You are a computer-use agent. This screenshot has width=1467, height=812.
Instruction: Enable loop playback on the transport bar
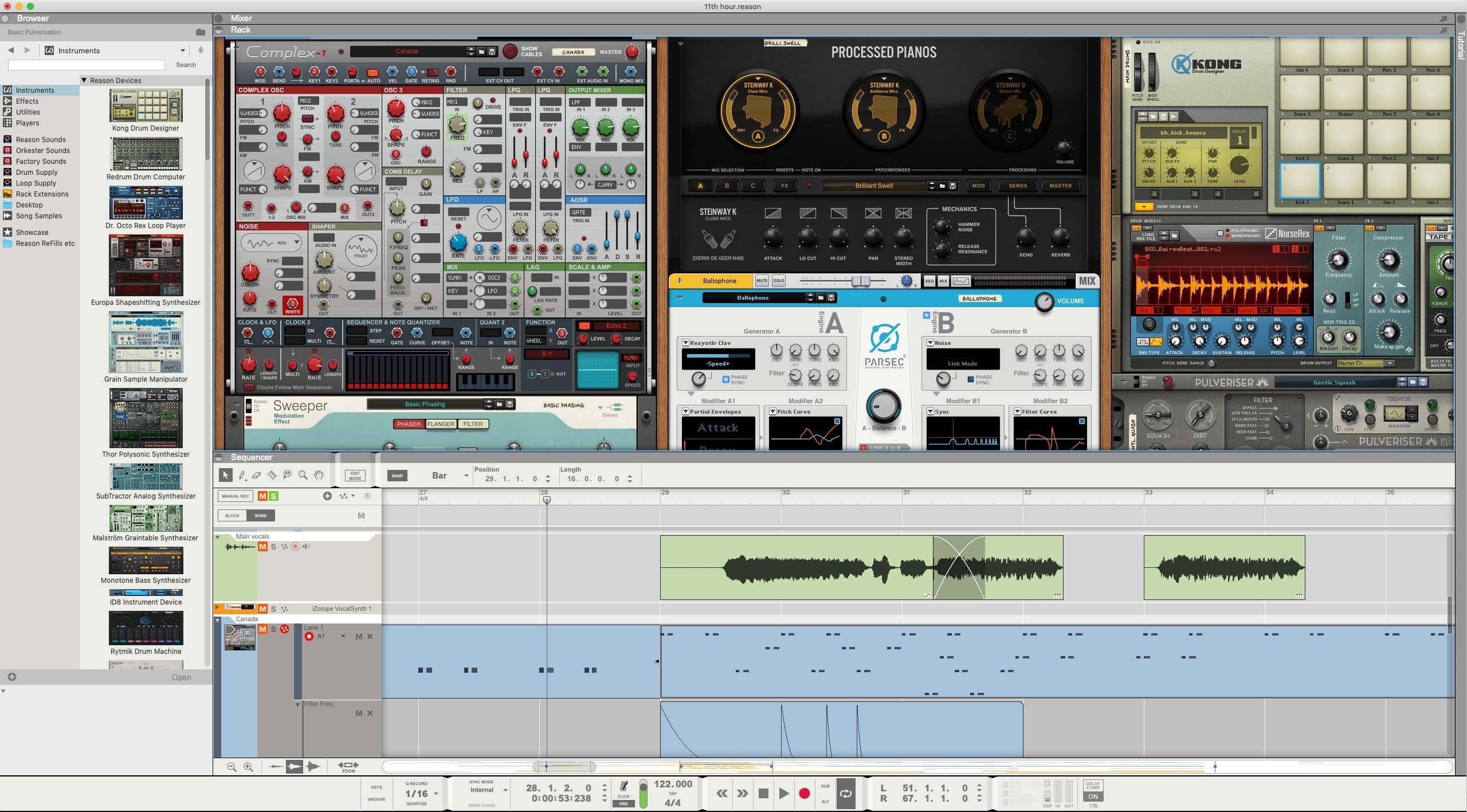(x=846, y=794)
